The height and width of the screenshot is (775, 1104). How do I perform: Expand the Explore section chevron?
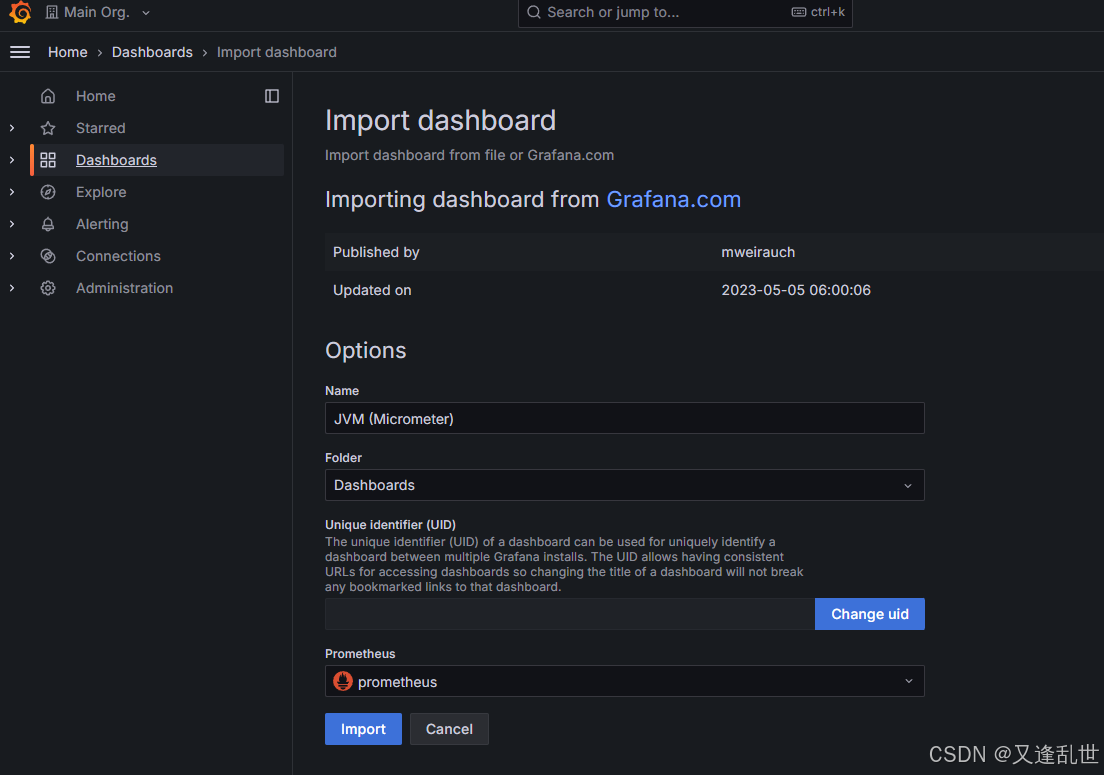pyautogui.click(x=12, y=192)
